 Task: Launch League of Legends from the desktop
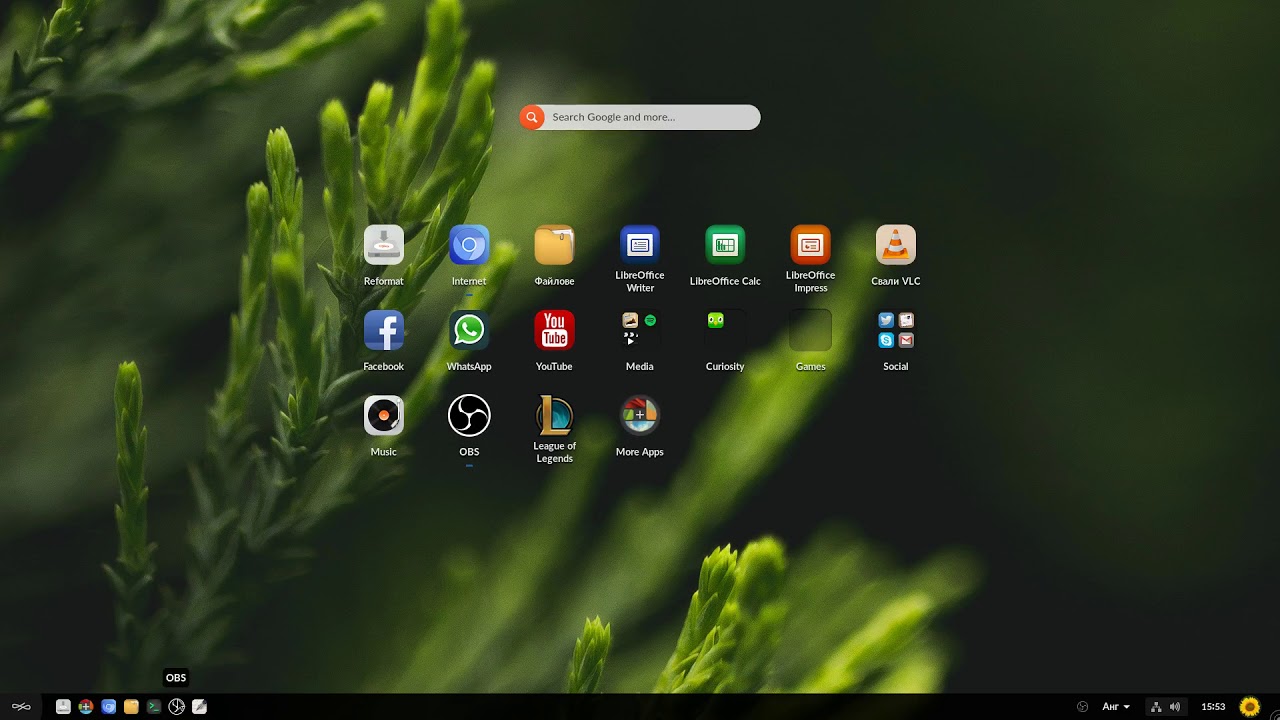[554, 415]
